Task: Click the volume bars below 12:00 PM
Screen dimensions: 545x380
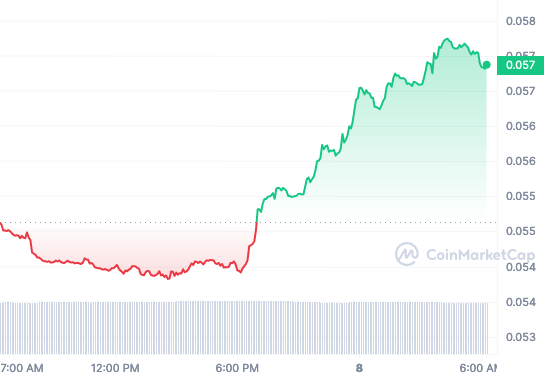Action: click(x=115, y=328)
